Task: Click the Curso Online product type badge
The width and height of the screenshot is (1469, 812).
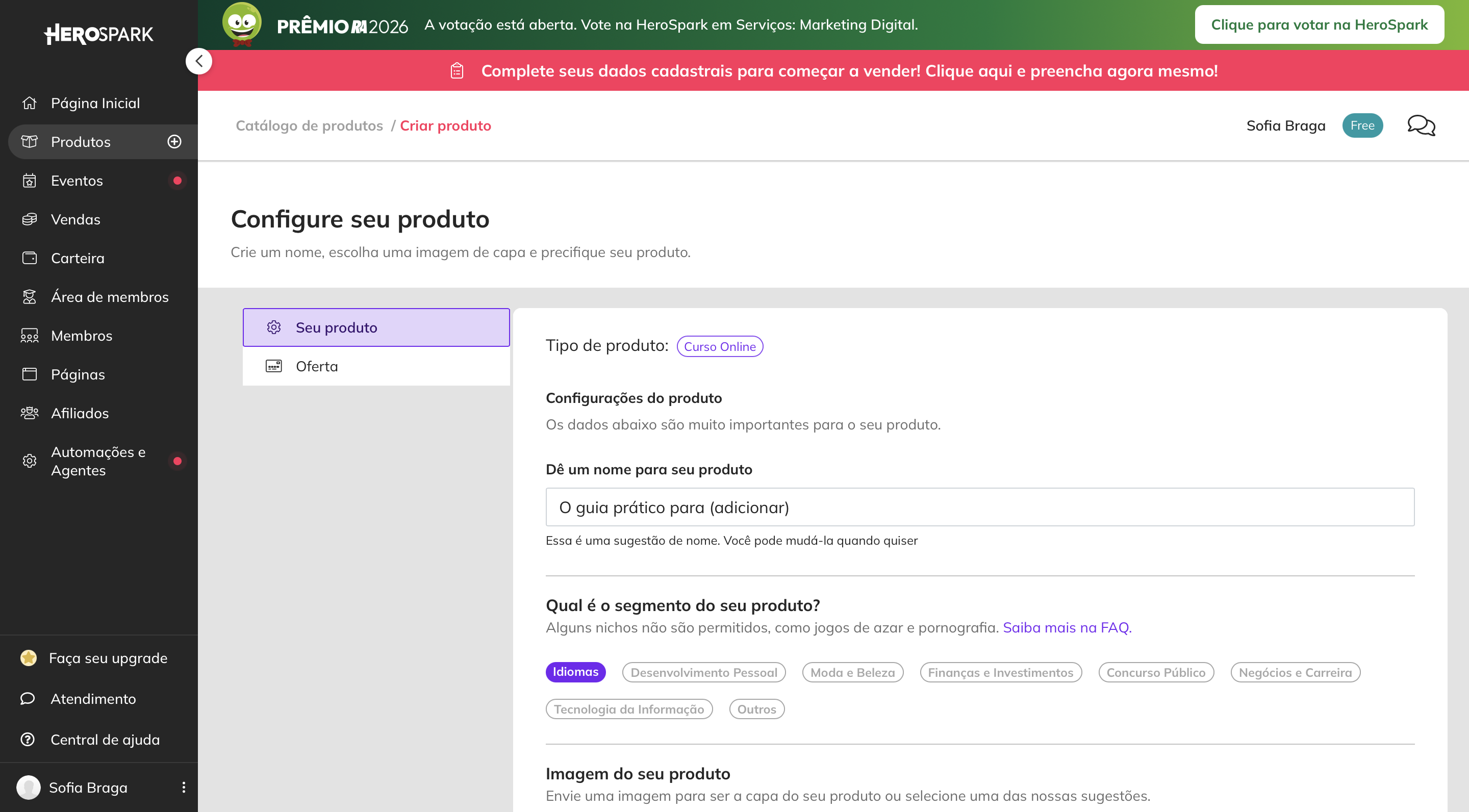Action: 720,347
